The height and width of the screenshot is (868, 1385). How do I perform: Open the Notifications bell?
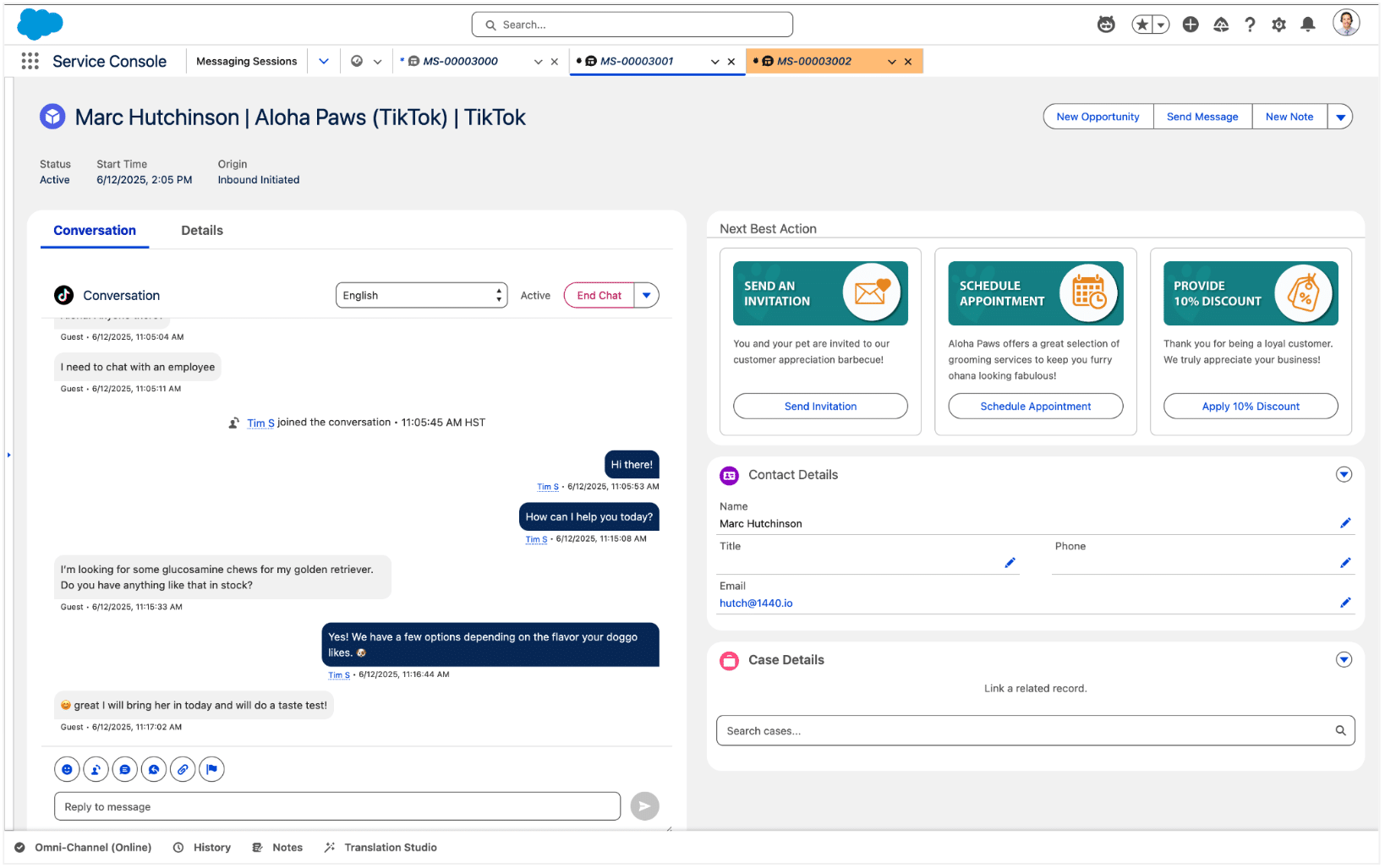pos(1308,25)
